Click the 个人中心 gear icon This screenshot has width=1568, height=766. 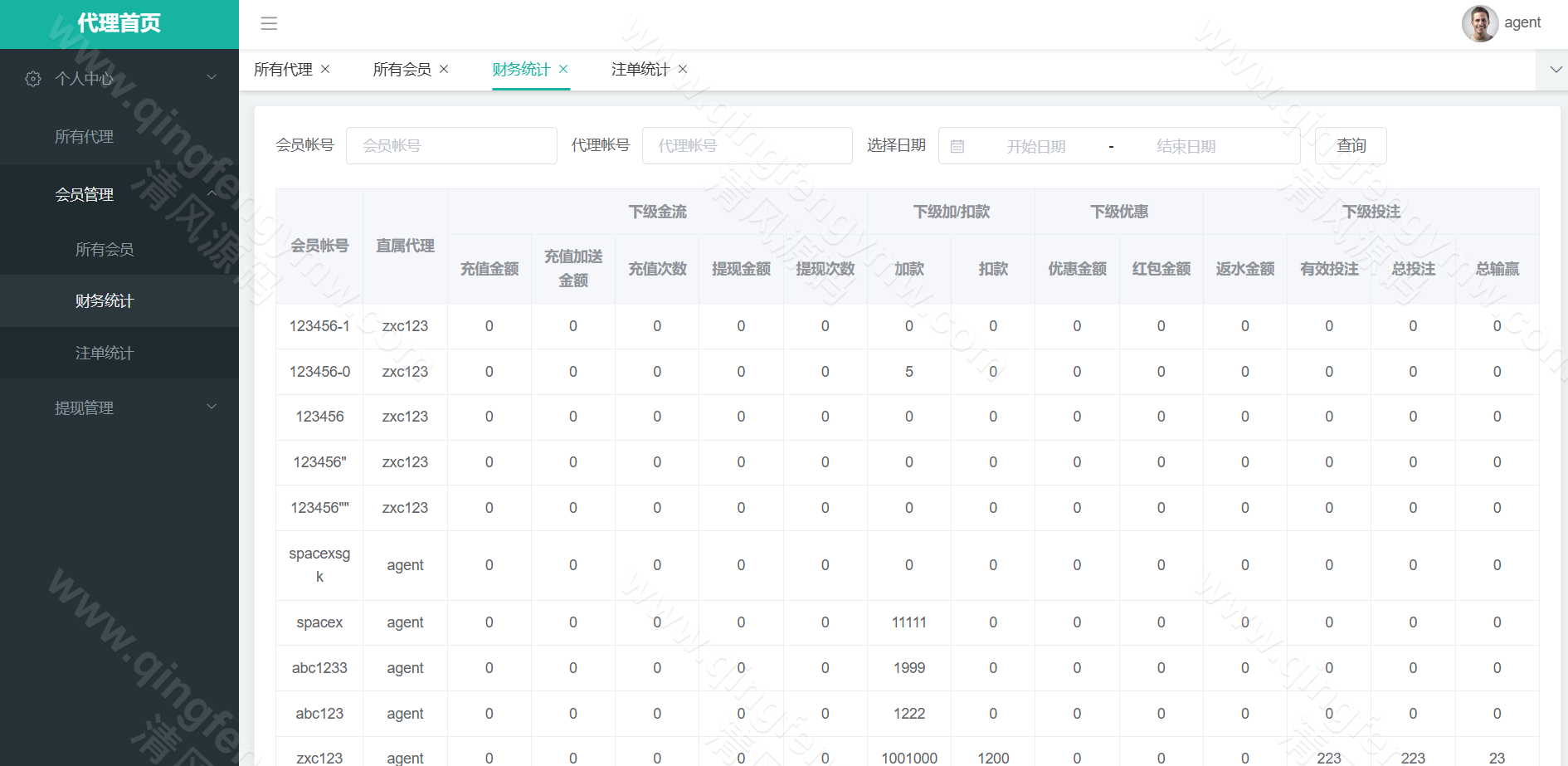(x=33, y=79)
